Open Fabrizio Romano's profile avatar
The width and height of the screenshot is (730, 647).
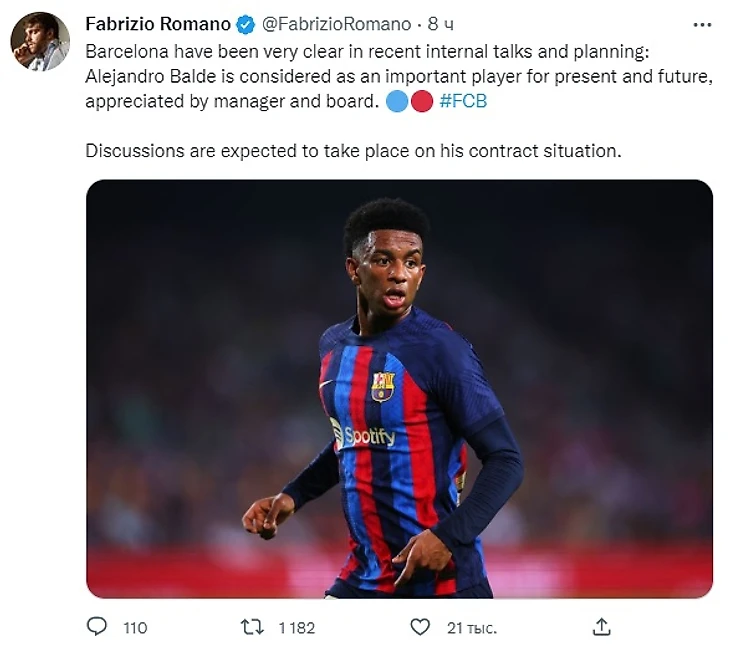click(x=40, y=42)
